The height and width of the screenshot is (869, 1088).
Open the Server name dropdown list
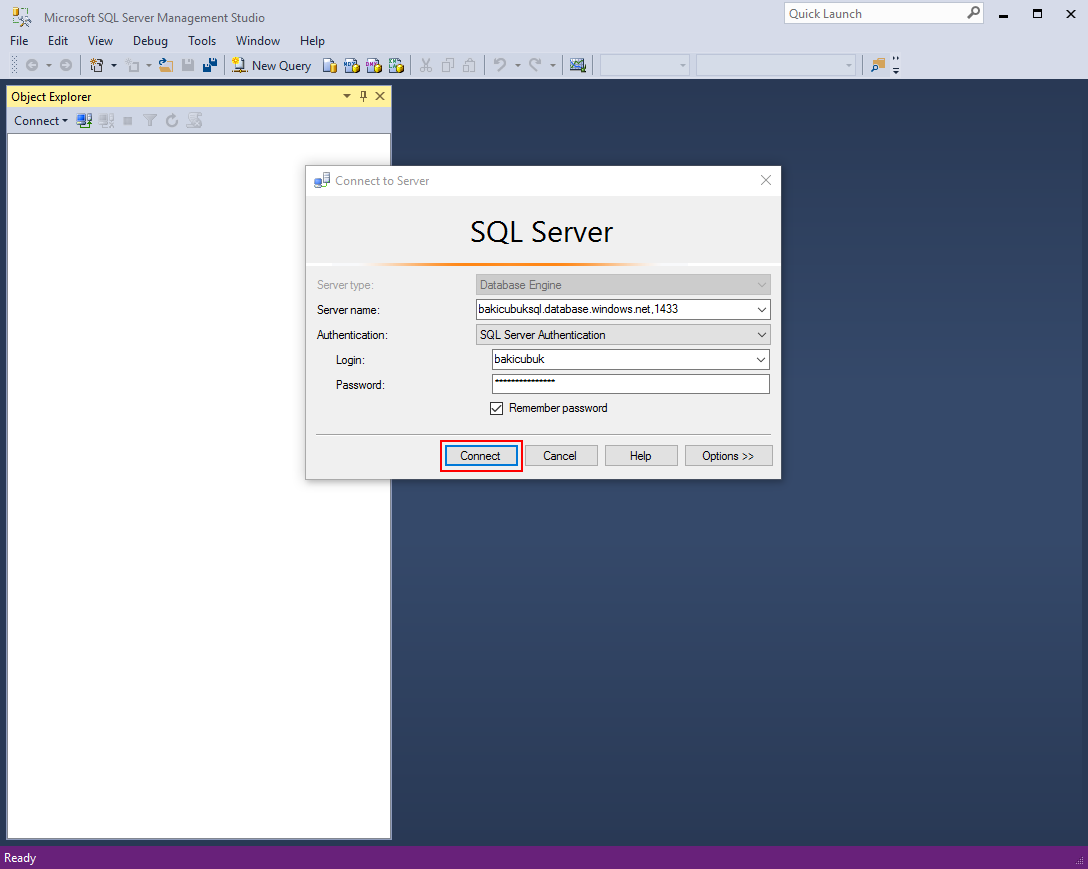point(762,310)
